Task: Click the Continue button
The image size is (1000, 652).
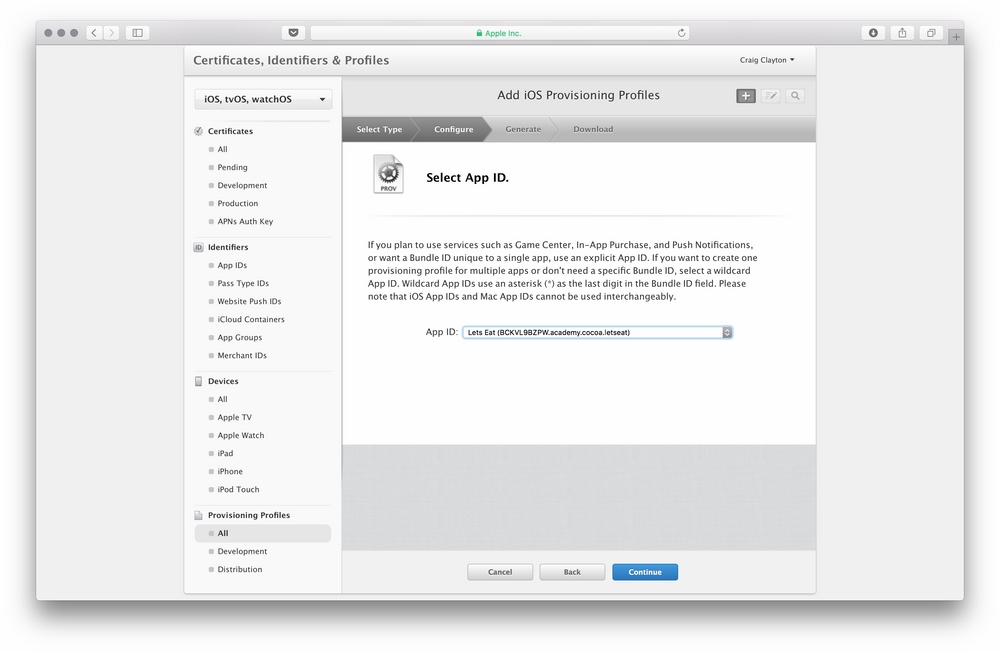Action: click(645, 572)
